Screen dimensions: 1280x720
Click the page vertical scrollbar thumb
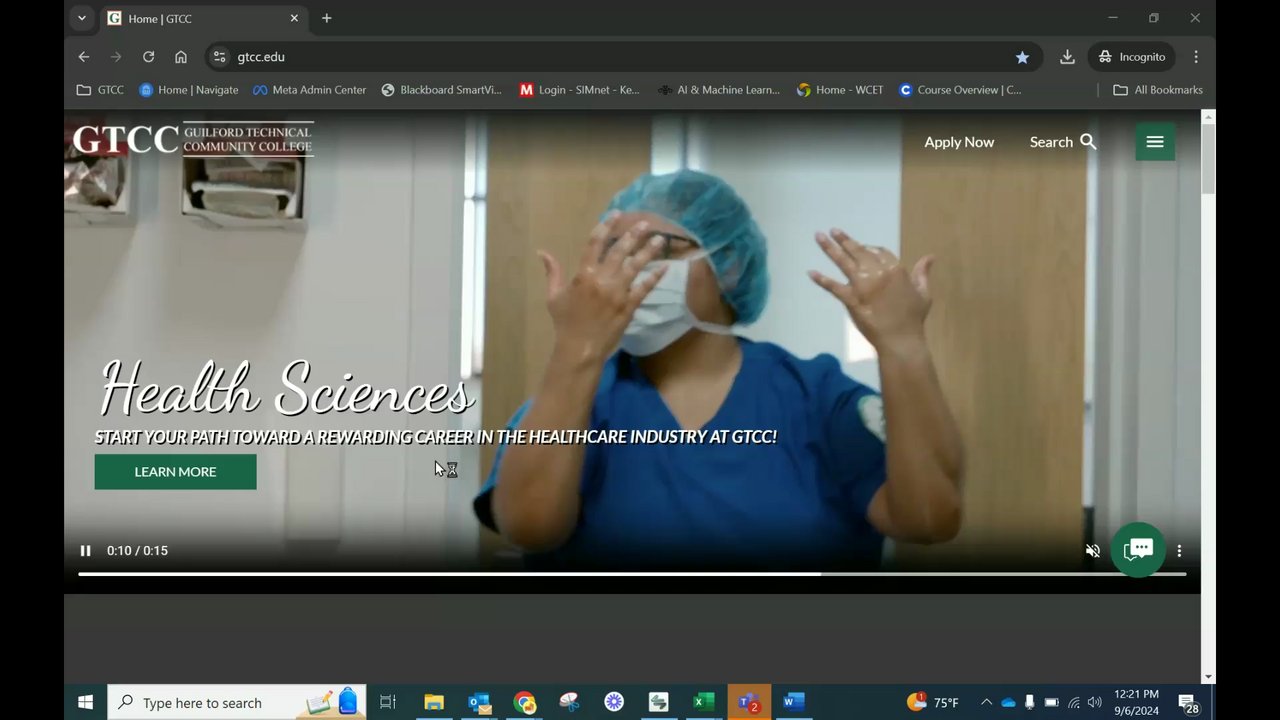coord(1208,160)
